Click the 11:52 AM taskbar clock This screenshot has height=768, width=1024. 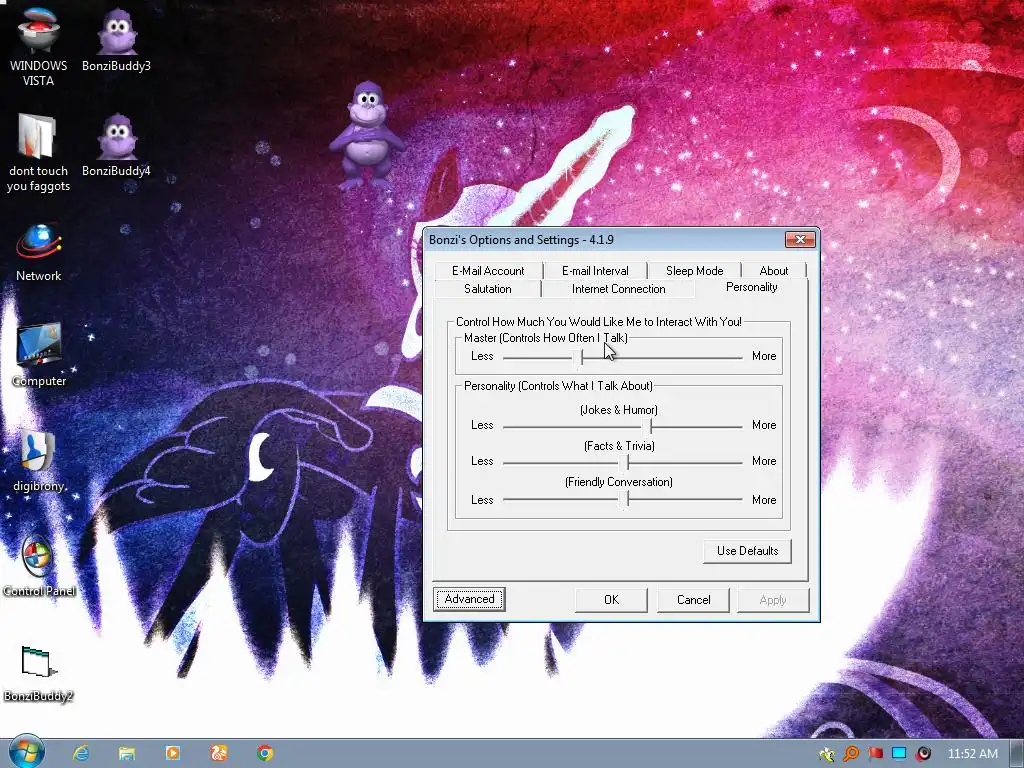pyautogui.click(x=972, y=754)
